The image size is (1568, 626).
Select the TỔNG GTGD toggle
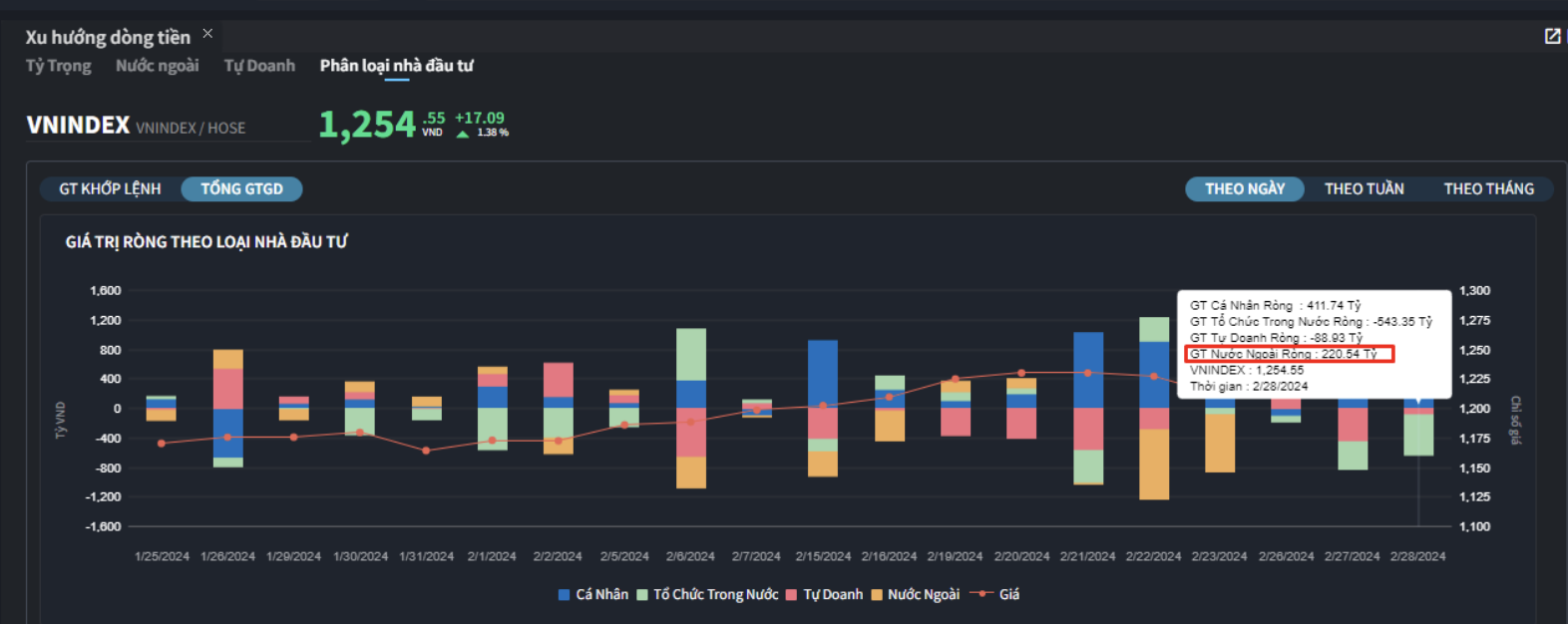(x=241, y=188)
